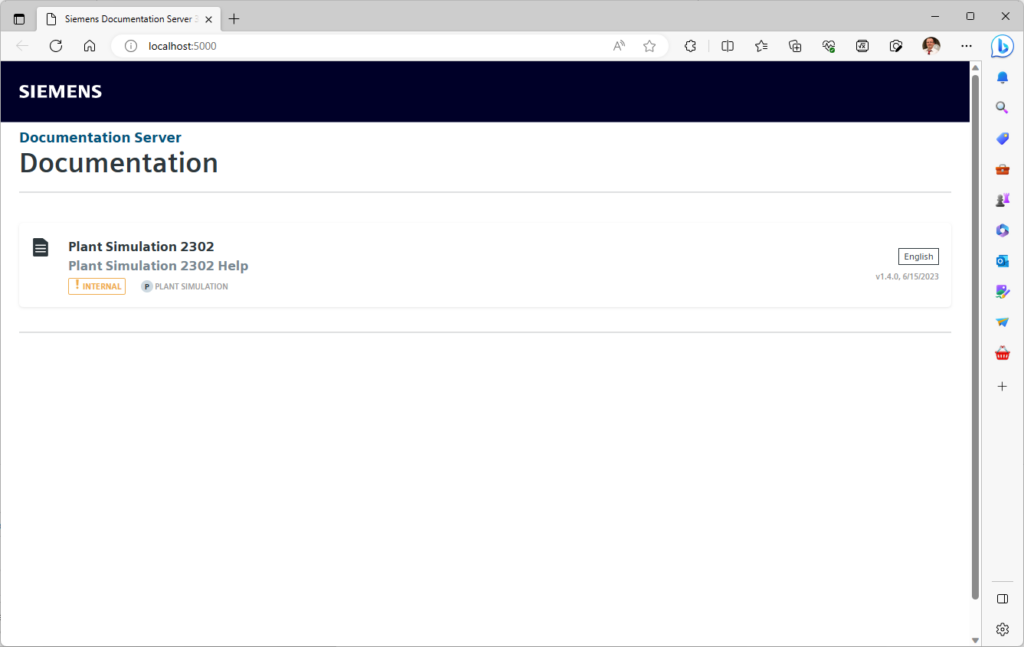
Task: Click the document icon beside Plant Simulation 2302
Action: [40, 247]
